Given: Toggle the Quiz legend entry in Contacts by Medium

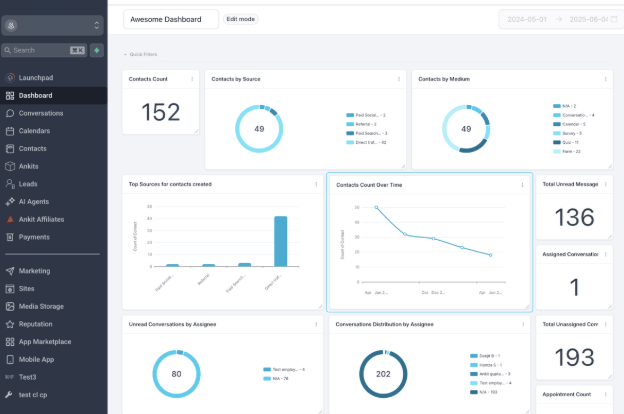Looking at the screenshot, I should (566, 142).
